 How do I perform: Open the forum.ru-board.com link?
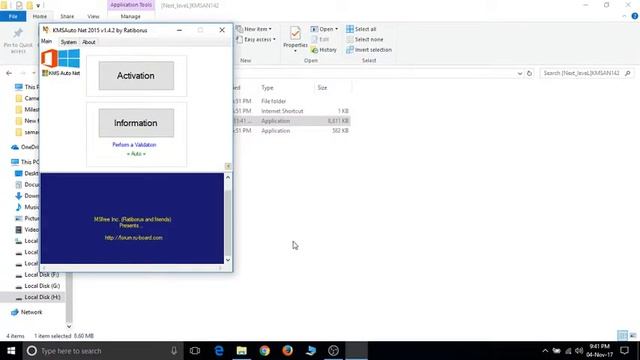point(133,238)
